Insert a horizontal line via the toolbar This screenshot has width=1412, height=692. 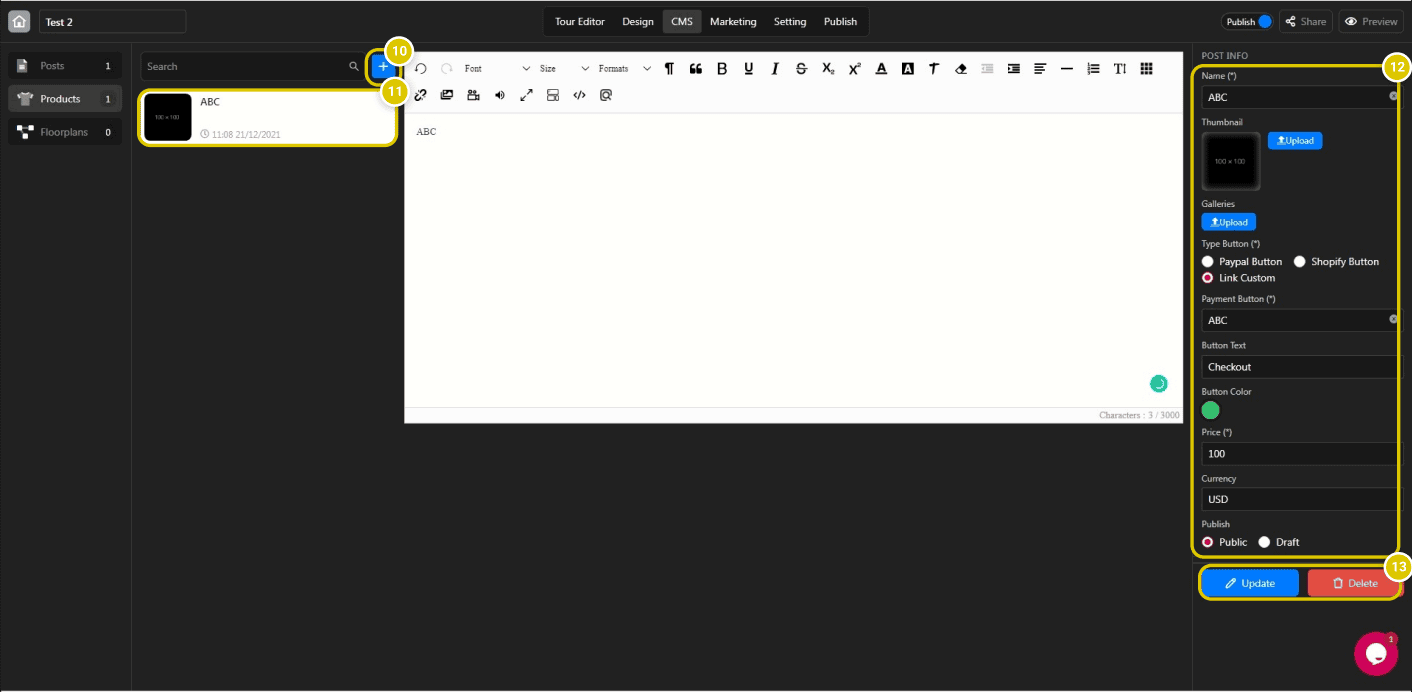pyautogui.click(x=1067, y=68)
